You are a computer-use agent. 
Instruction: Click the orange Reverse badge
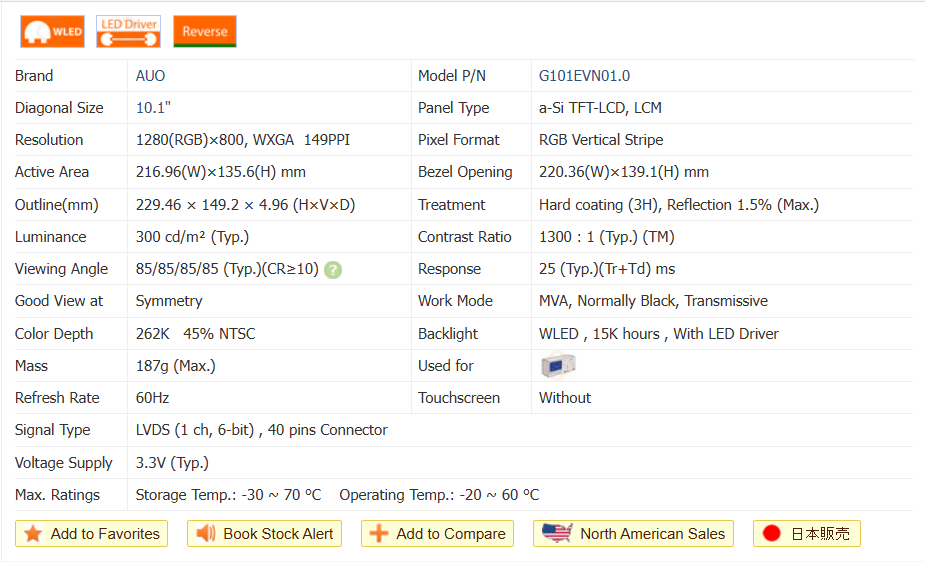point(205,31)
